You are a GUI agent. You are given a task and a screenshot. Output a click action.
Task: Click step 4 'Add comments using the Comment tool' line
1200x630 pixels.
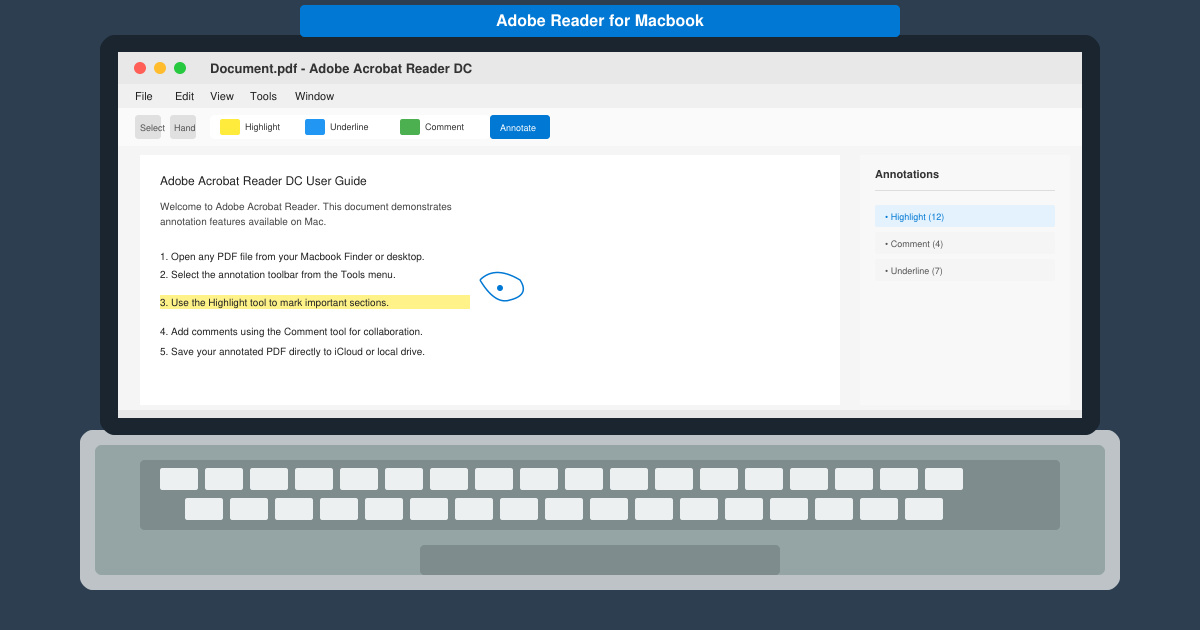[291, 331]
